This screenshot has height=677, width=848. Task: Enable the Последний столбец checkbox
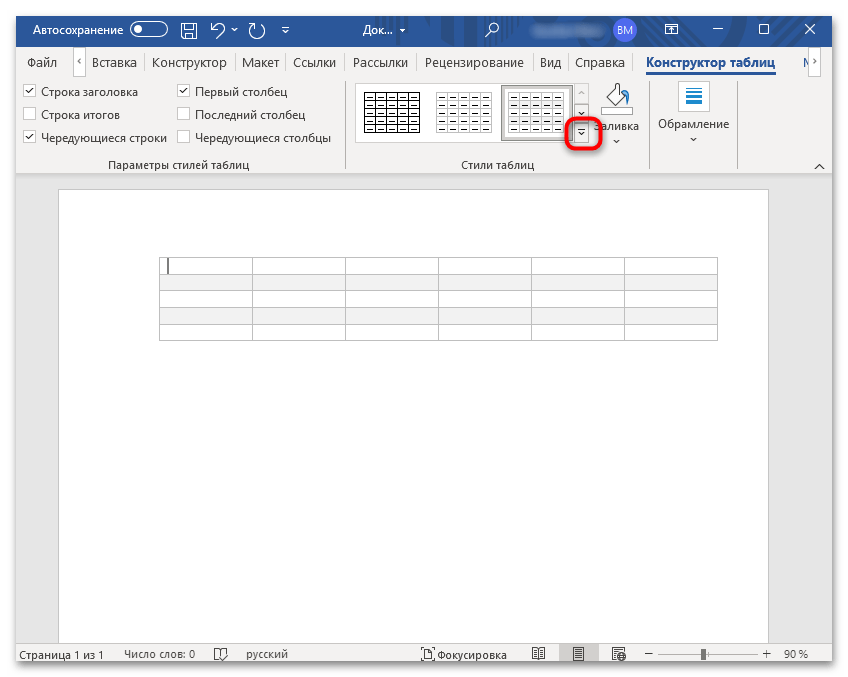[184, 115]
